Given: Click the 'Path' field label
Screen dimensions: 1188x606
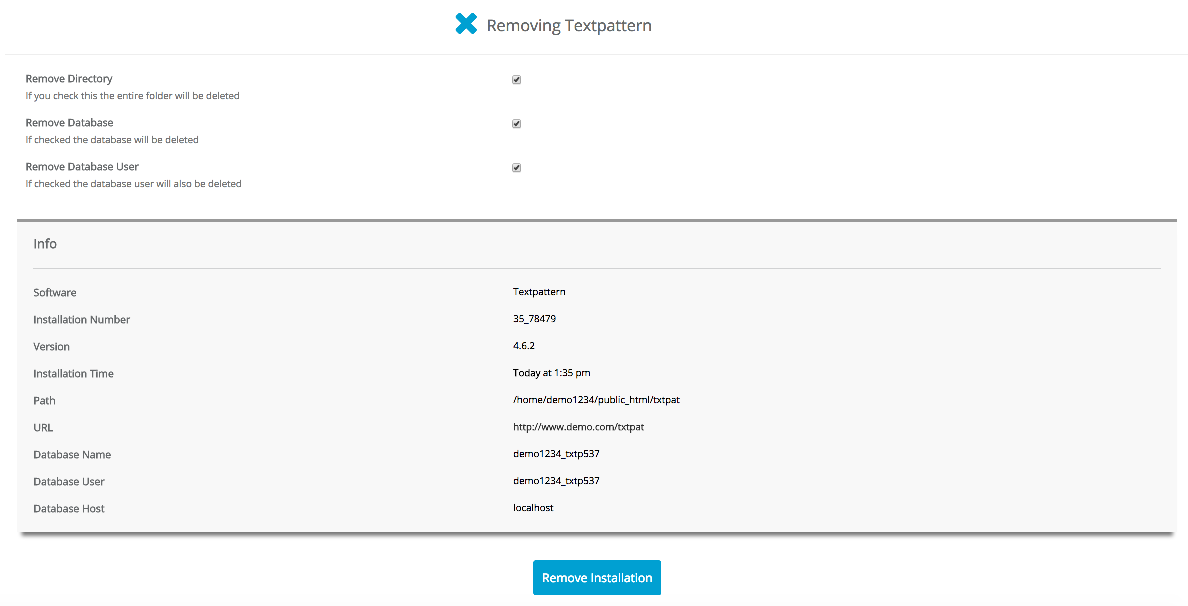Looking at the screenshot, I should pyautogui.click(x=45, y=401).
